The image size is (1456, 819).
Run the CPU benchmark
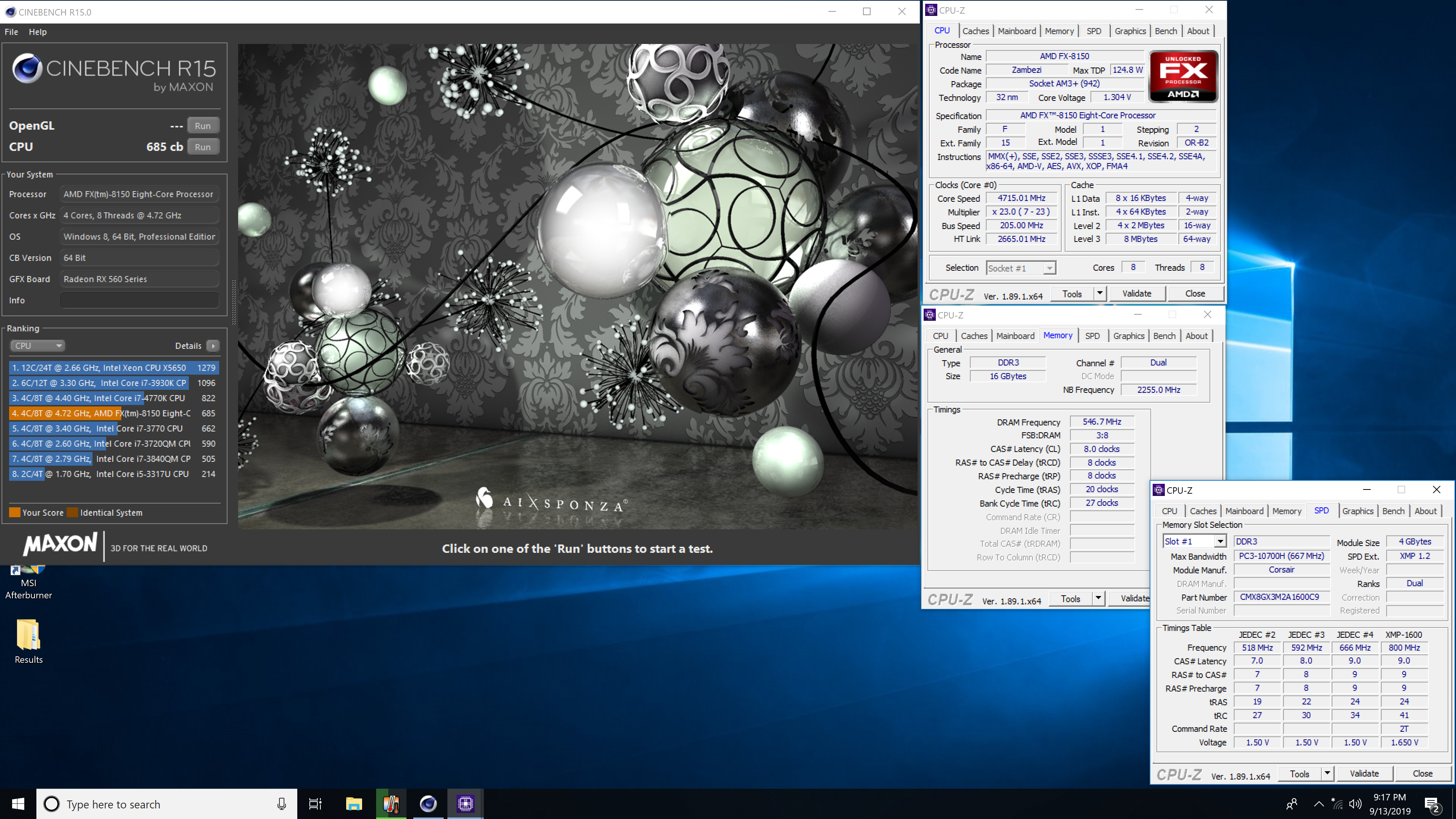point(202,147)
